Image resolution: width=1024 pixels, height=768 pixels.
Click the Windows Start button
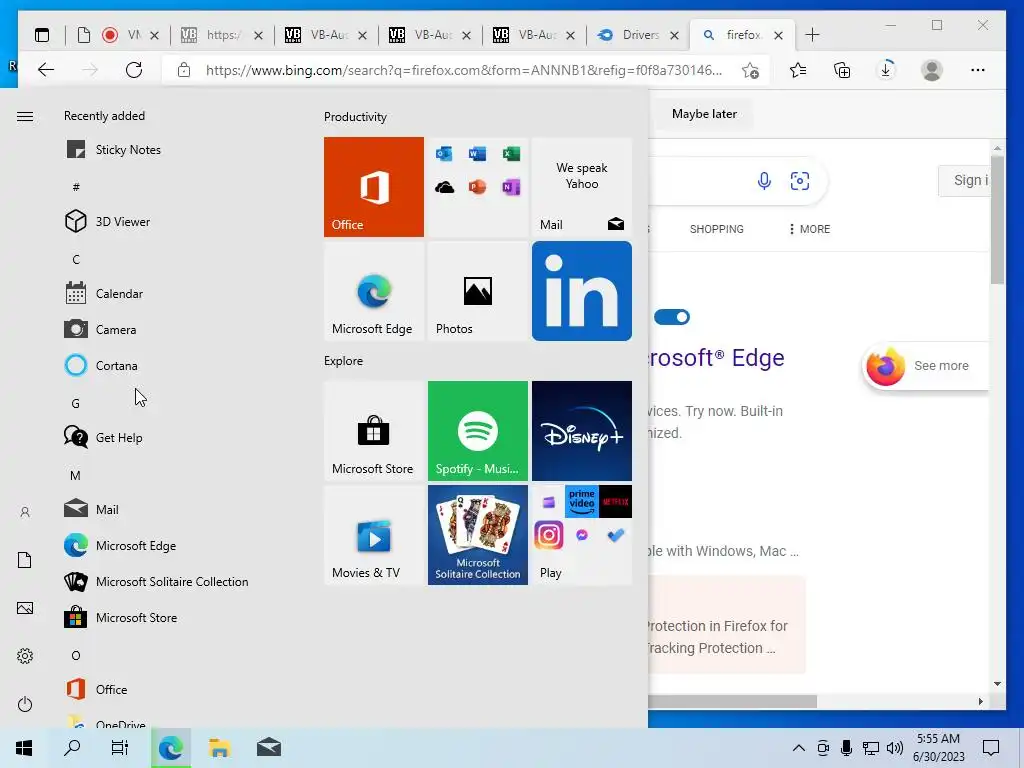[x=24, y=748]
